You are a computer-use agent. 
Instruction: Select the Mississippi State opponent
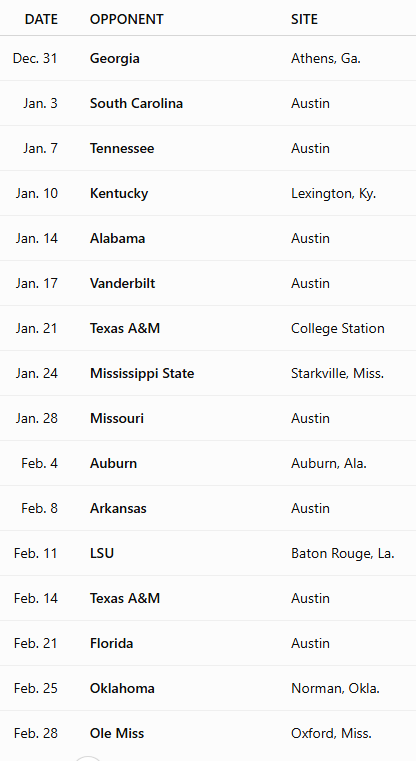(142, 374)
